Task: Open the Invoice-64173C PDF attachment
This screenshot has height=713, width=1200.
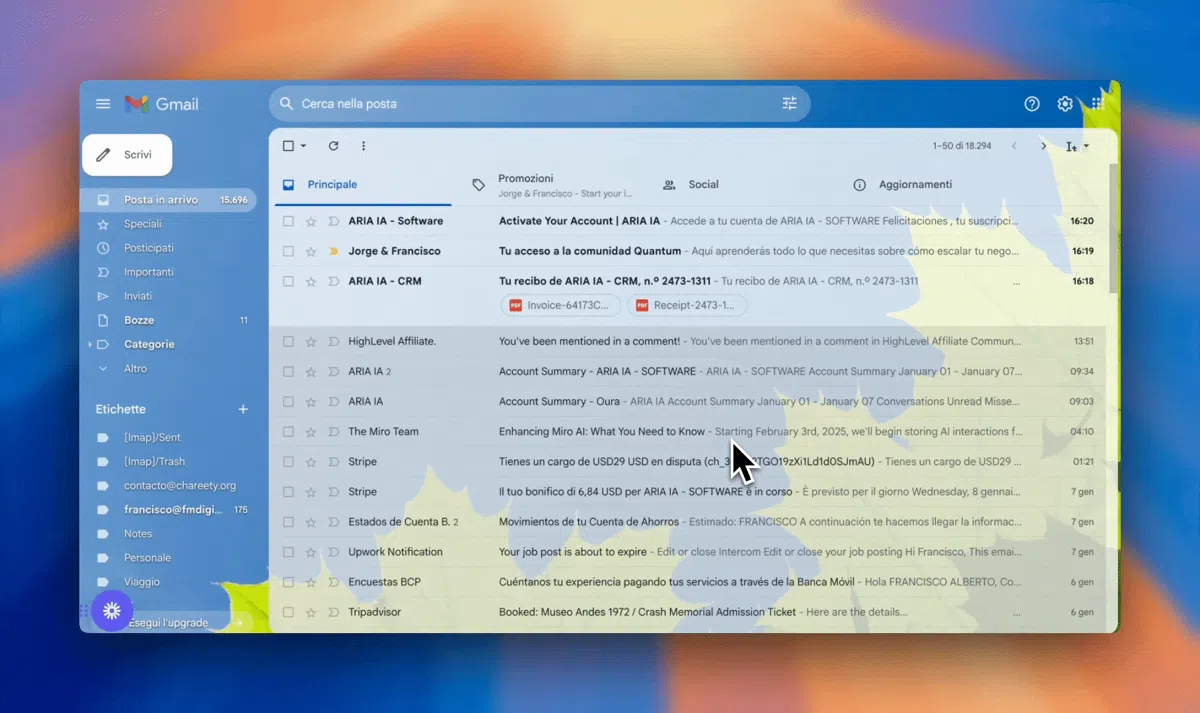Action: (560, 306)
